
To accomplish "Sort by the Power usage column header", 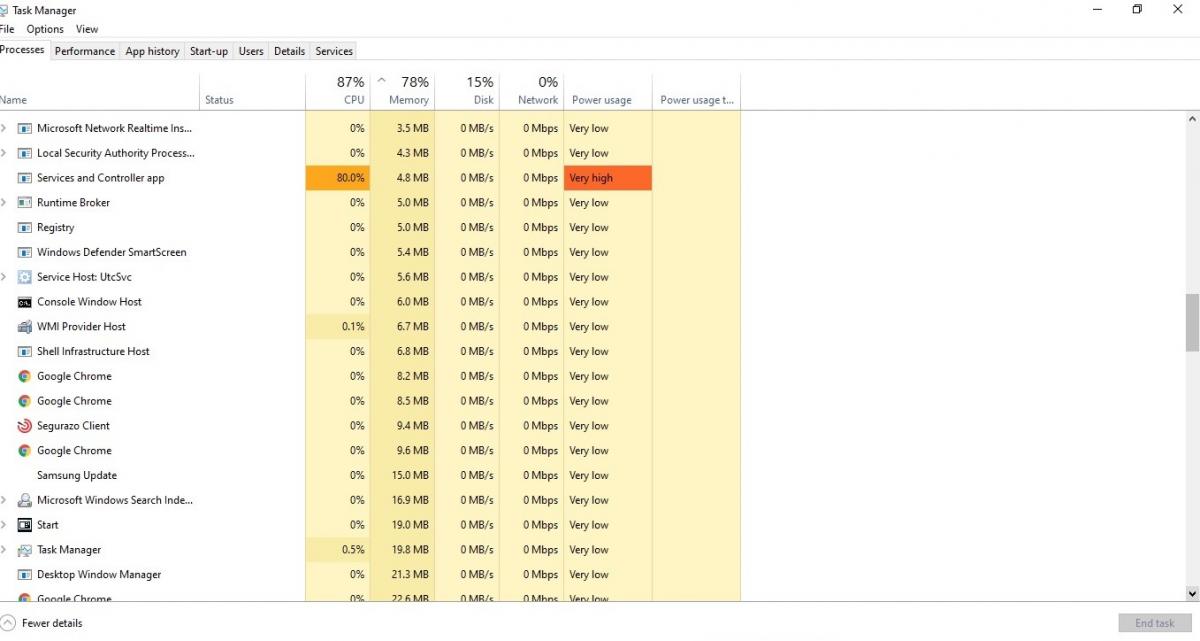I will point(608,92).
